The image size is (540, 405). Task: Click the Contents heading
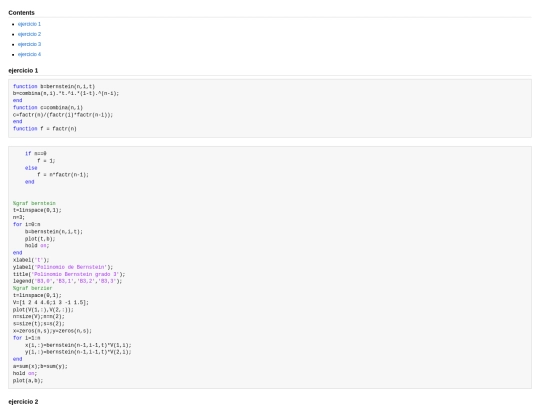[21, 13]
